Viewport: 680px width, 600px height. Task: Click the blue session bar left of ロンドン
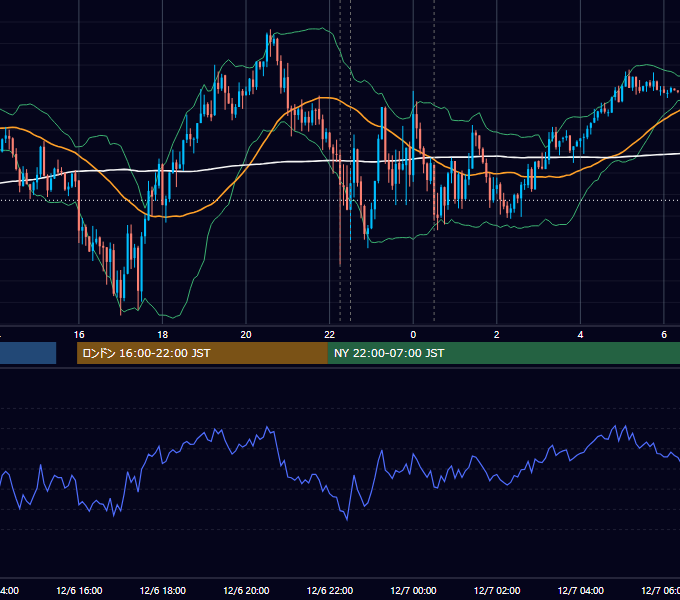(x=28, y=353)
